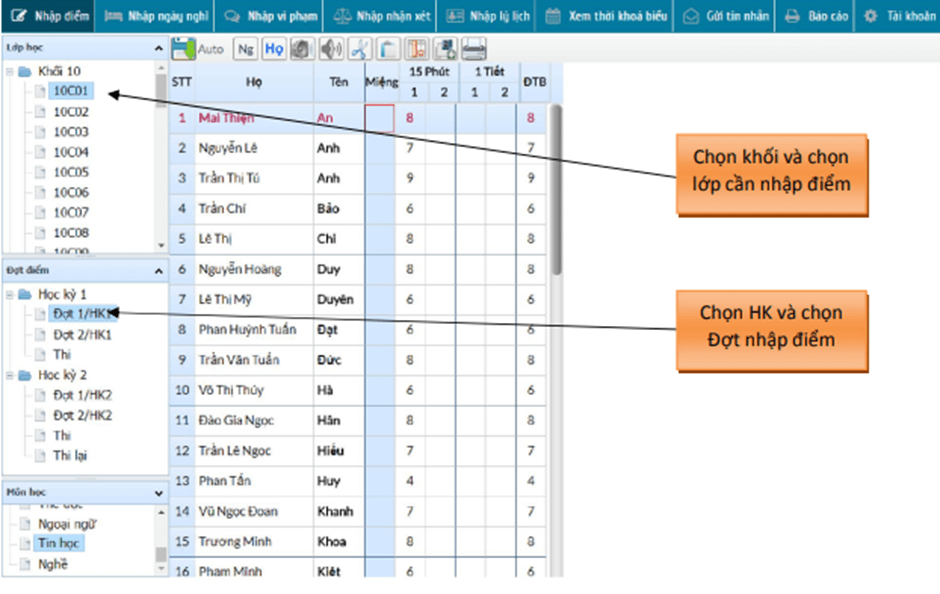
Task: Click the save scores floppy disk icon
Action: click(x=183, y=48)
